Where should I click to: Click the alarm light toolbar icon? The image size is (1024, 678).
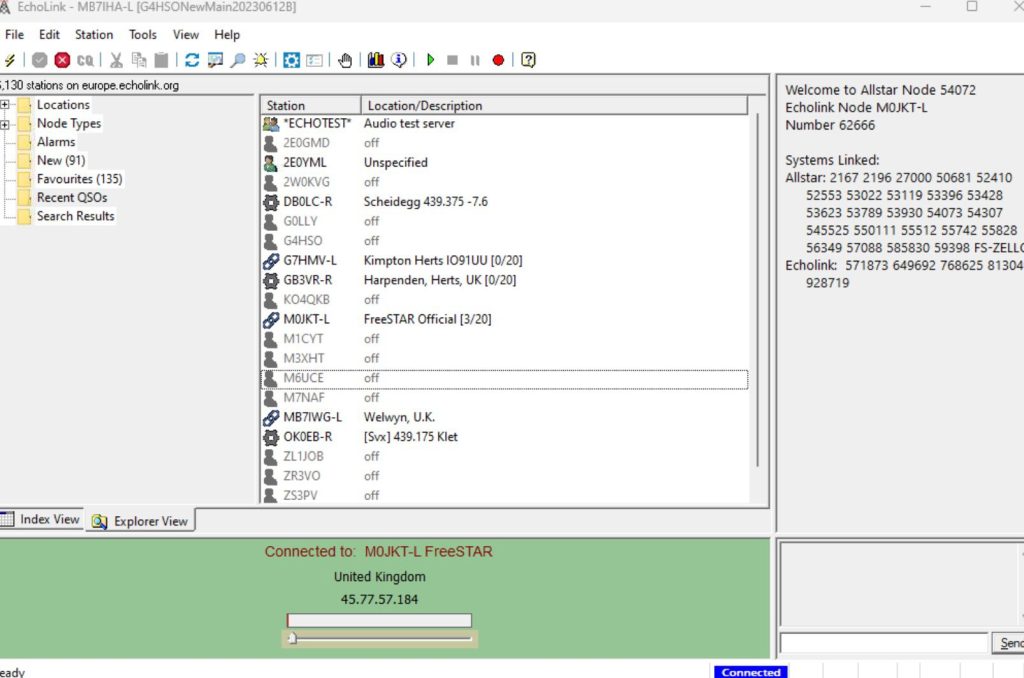point(261,60)
